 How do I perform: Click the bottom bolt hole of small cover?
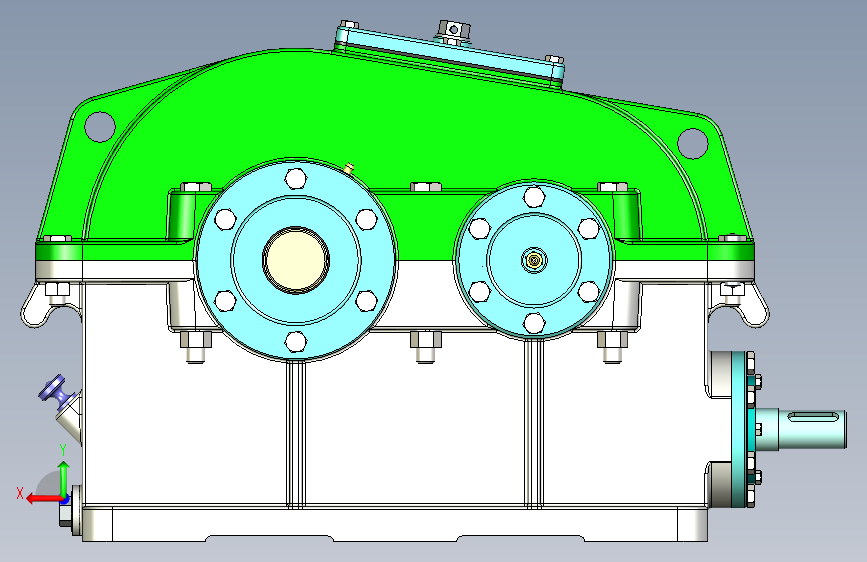coord(534,324)
